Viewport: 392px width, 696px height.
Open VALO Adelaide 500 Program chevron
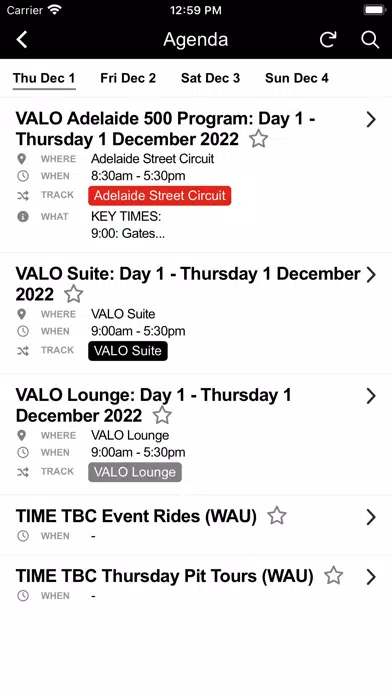click(371, 119)
